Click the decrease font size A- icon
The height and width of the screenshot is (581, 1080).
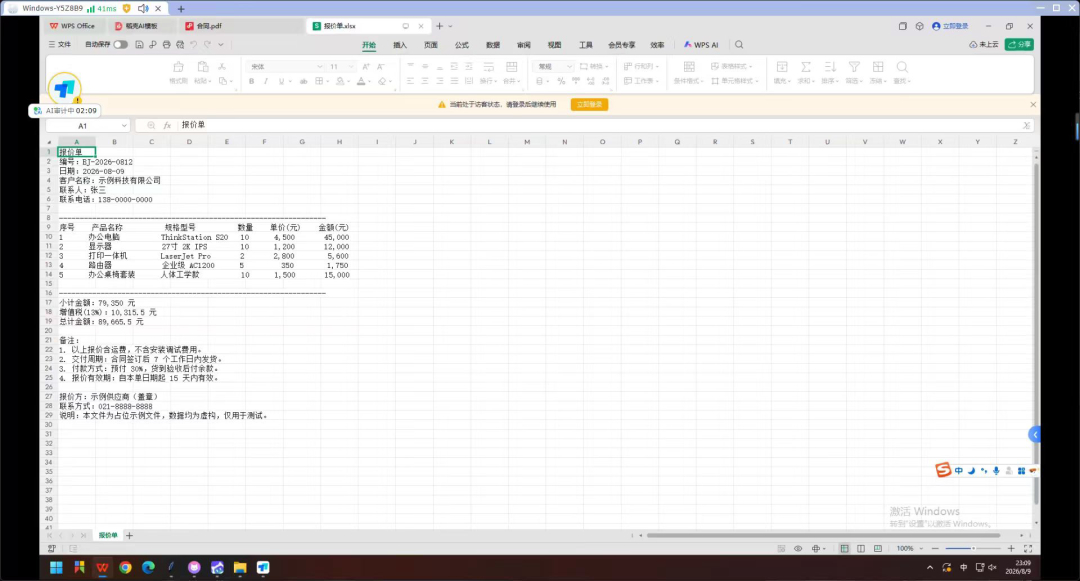381,67
